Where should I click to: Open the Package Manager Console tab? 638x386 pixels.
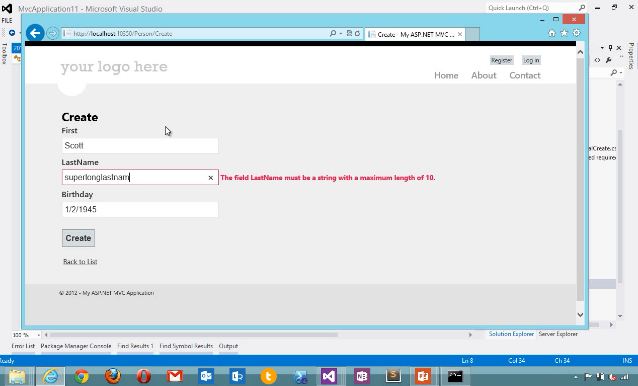coord(76,346)
